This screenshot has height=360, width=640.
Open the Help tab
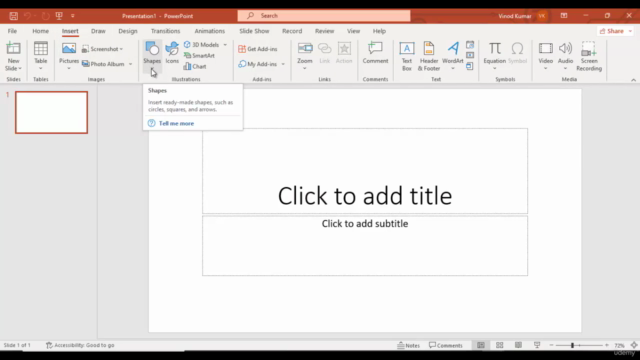coord(379,31)
